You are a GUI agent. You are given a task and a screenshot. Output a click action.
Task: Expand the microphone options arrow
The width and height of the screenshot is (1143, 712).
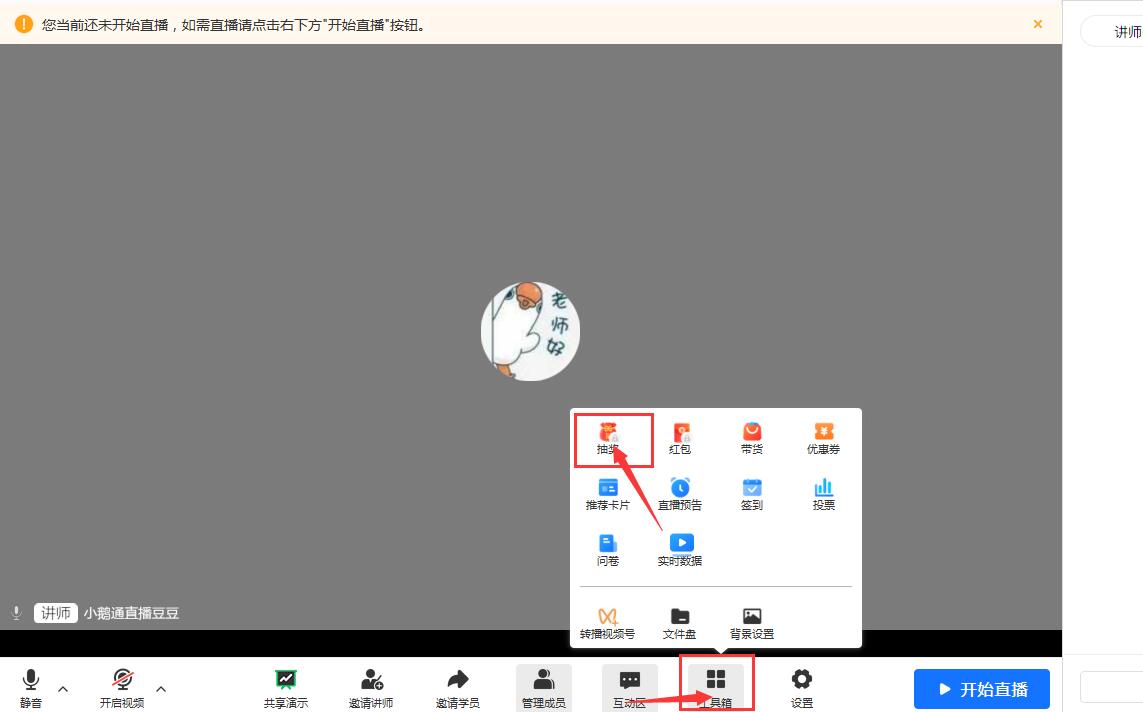point(63,688)
